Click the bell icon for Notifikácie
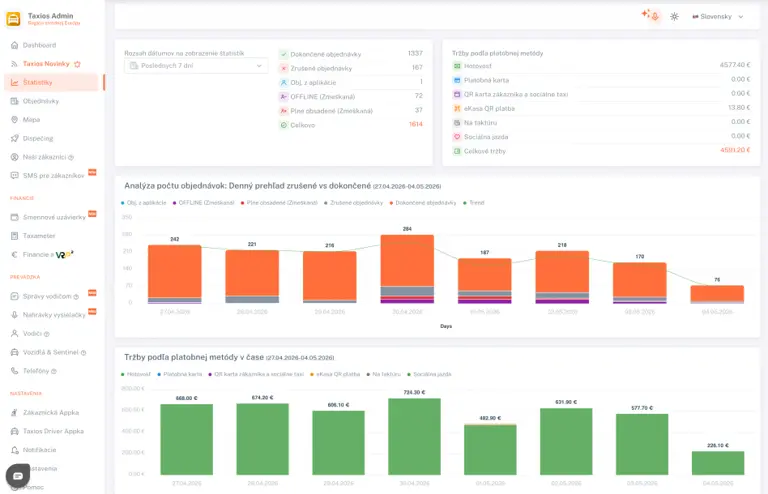This screenshot has width=768, height=494. [14, 449]
